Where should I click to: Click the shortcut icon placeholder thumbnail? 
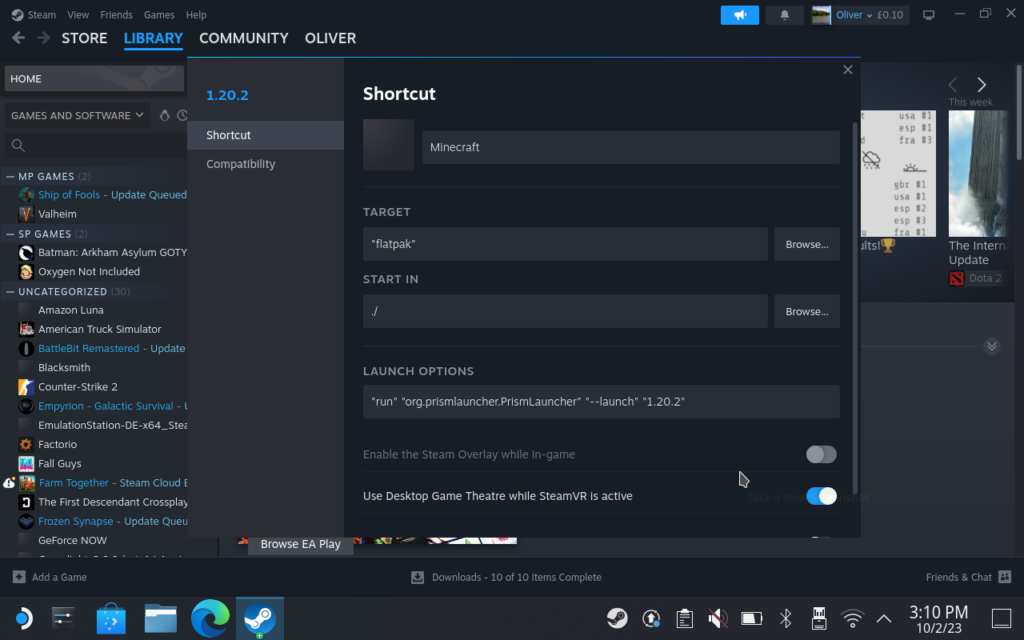coord(389,145)
